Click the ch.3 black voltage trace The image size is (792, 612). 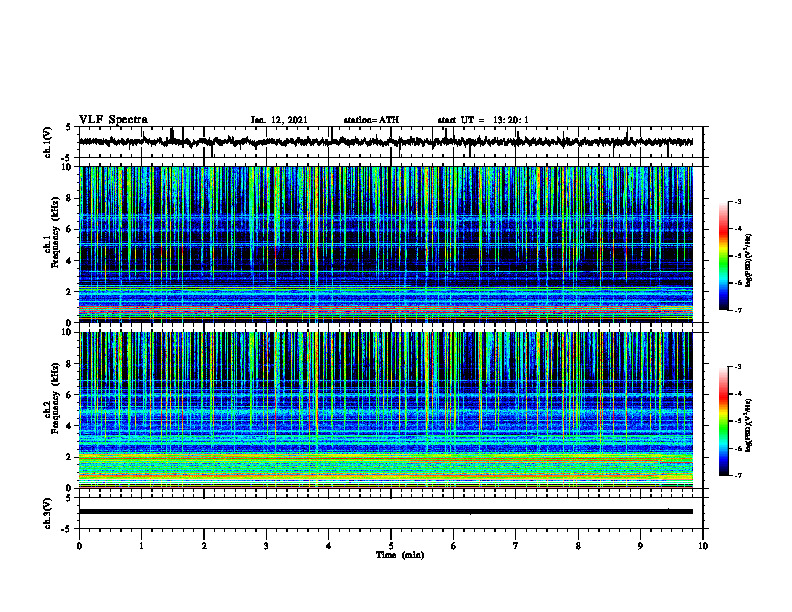(x=386, y=512)
